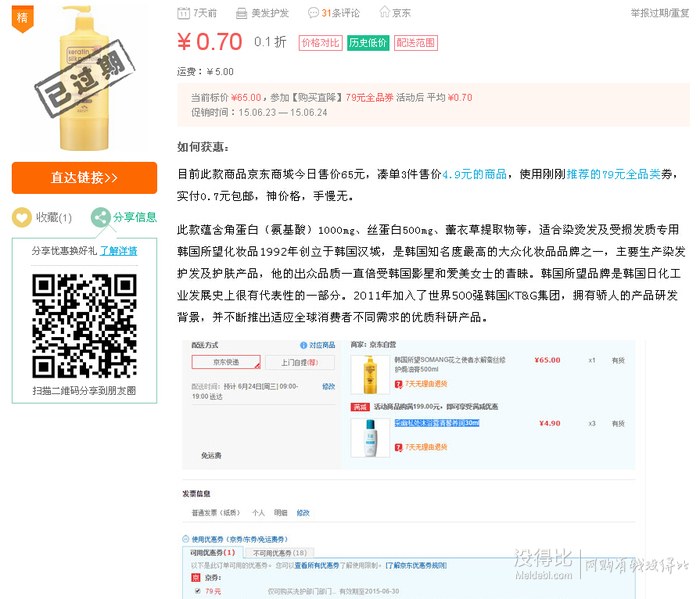The width and height of the screenshot is (700, 599).
Task: Click 分享信息 share label
Action: tap(135, 217)
